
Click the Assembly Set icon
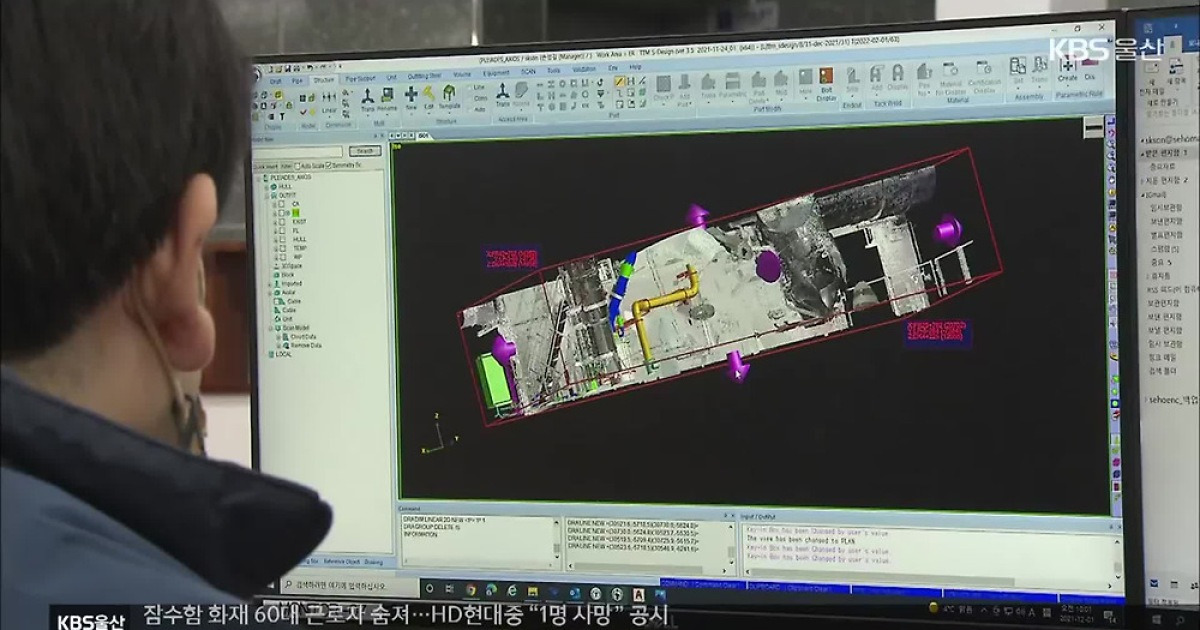[x=1018, y=67]
